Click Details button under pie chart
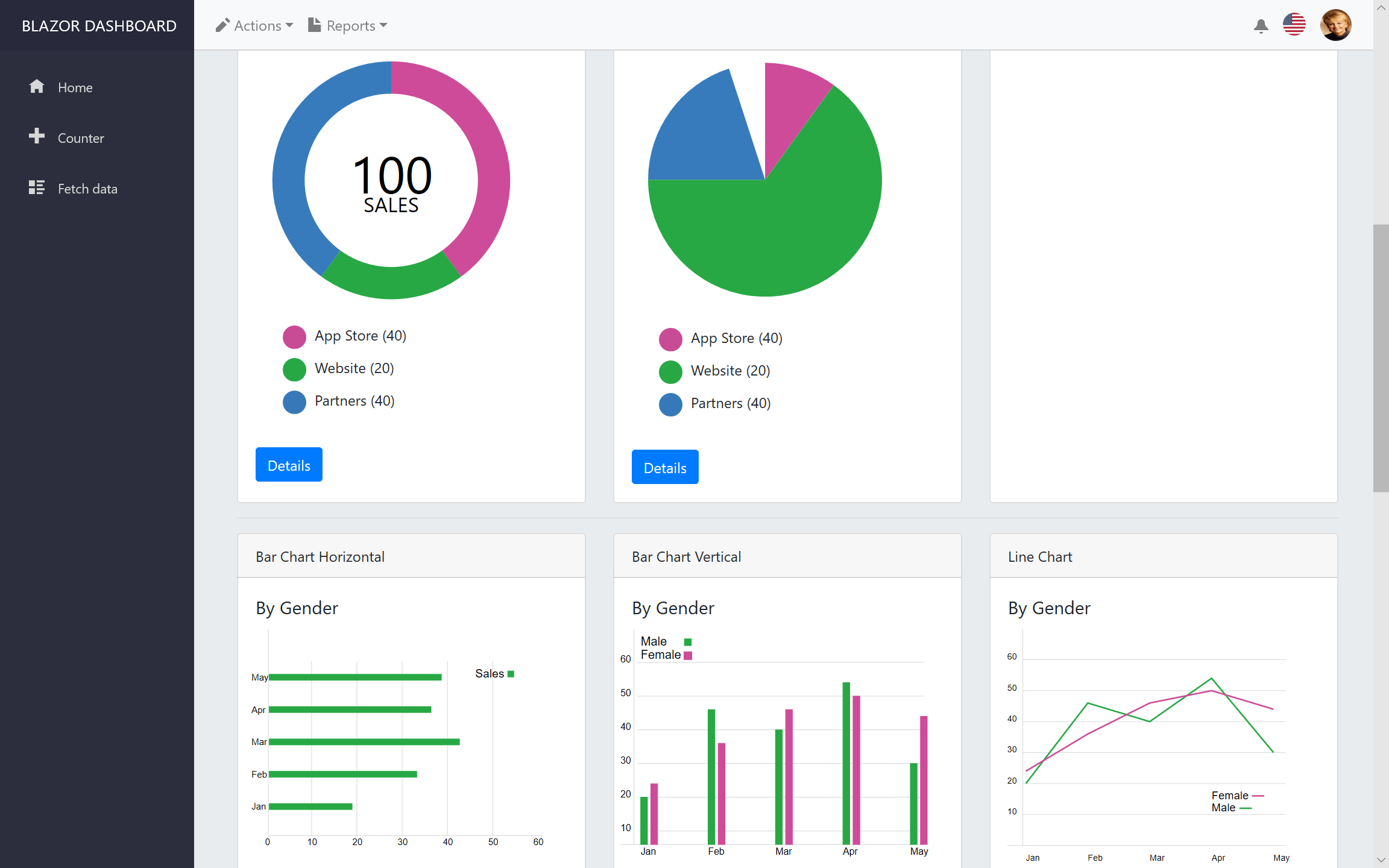Screen dimensions: 1389x868 [665, 467]
